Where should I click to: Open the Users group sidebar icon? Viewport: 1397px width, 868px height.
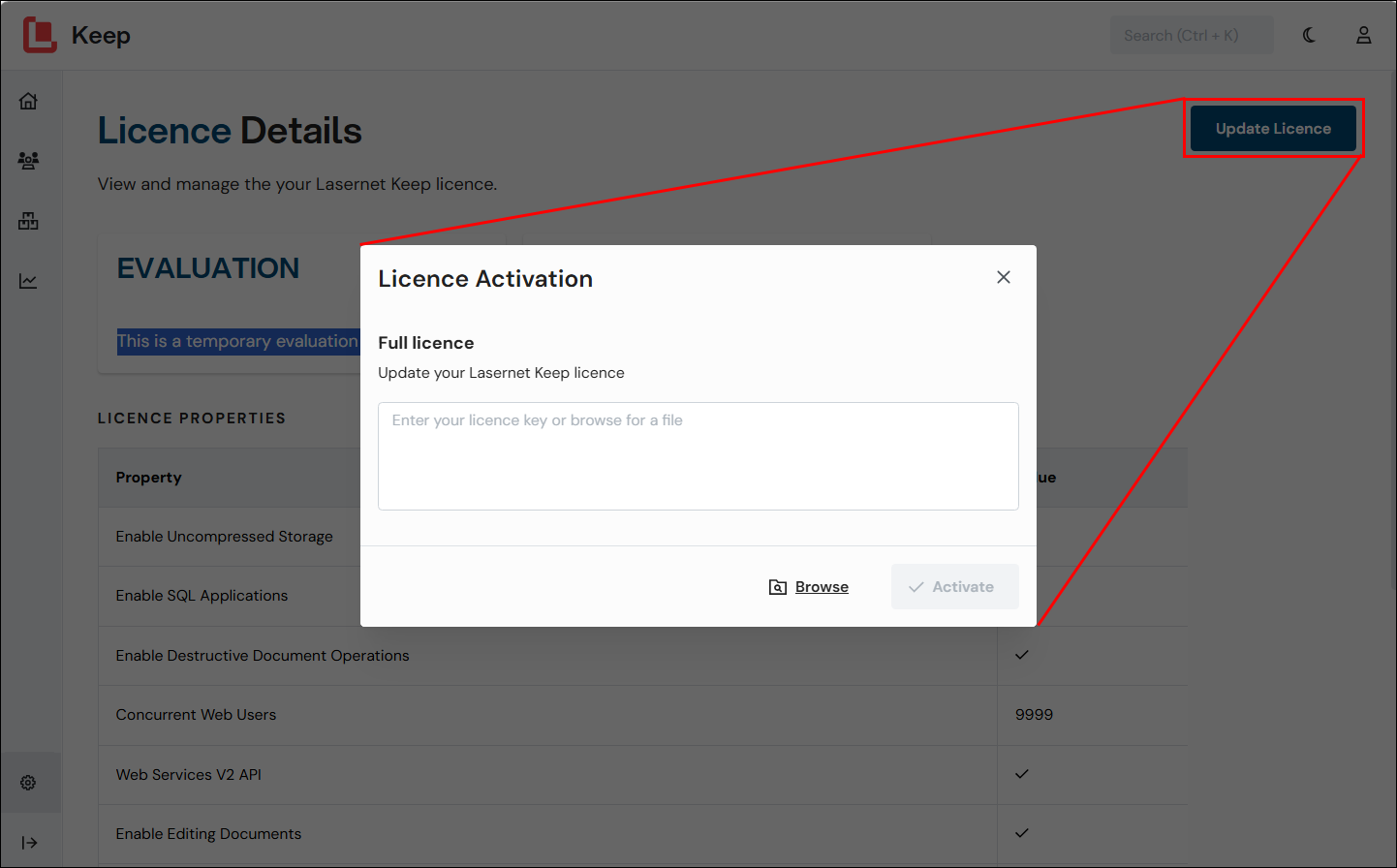tap(28, 161)
